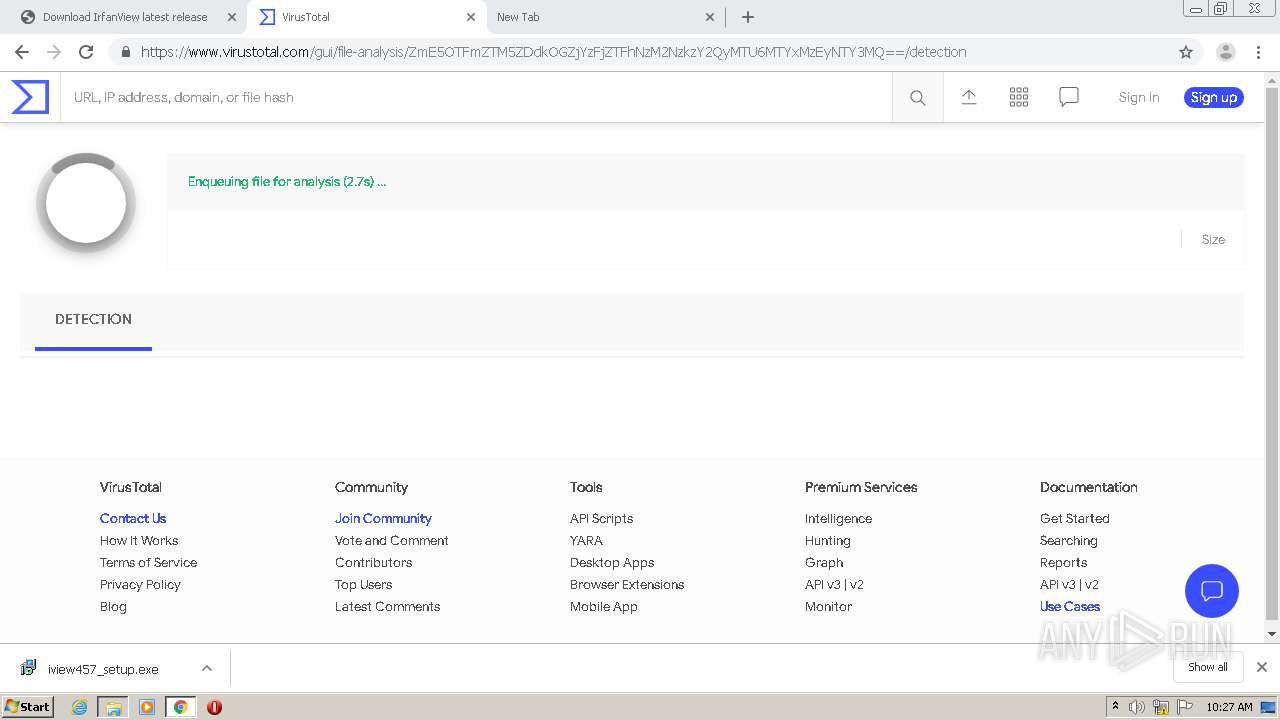Viewport: 1280px width, 720px height.
Task: Open iview457_setup.exe downloaded file
Action: point(103,669)
